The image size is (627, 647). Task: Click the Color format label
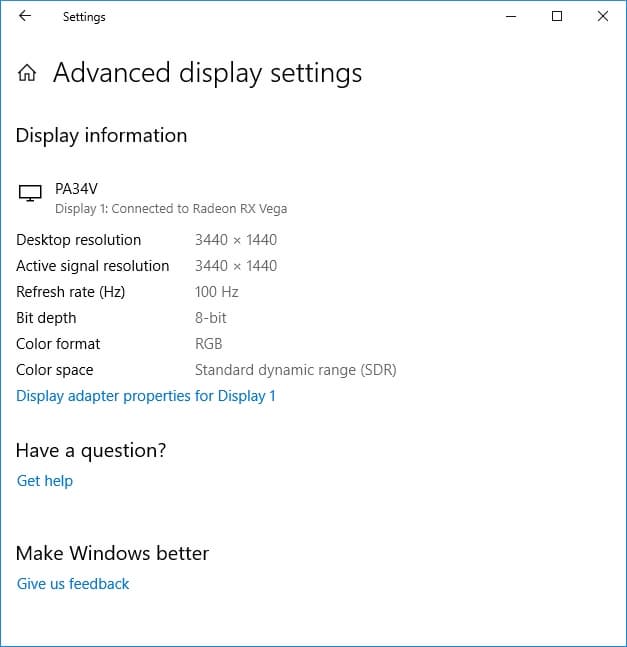58,344
